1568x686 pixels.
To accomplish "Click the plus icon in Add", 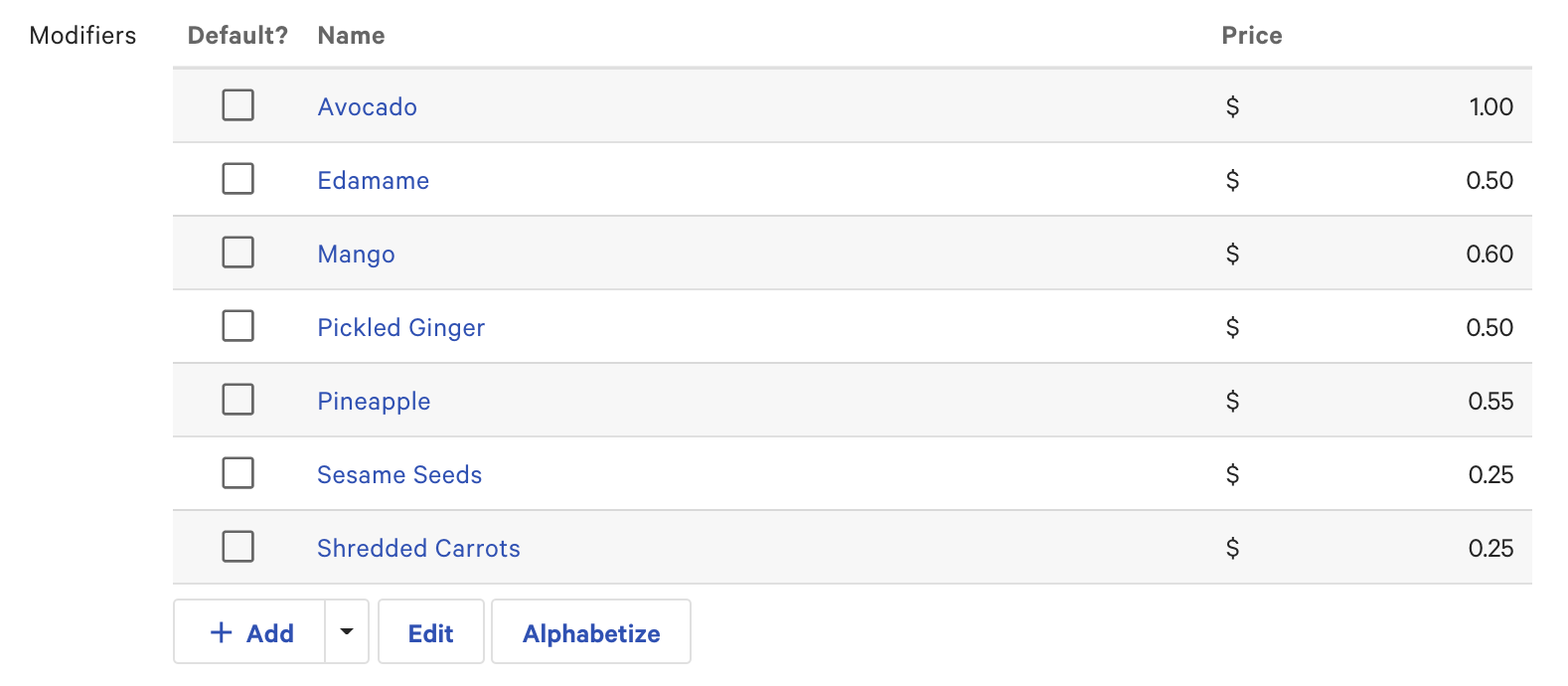I will 219,632.
